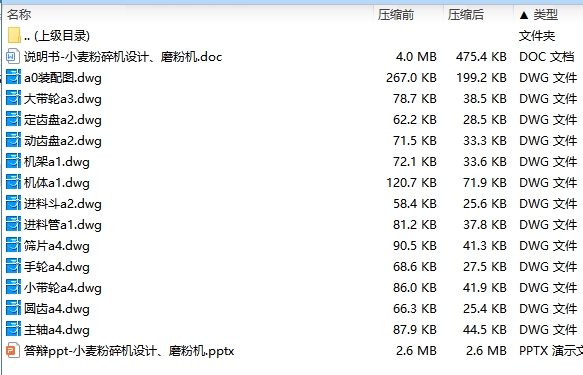Click the 86.0 KB size of 小带轮a4.dwg

(x=415, y=287)
